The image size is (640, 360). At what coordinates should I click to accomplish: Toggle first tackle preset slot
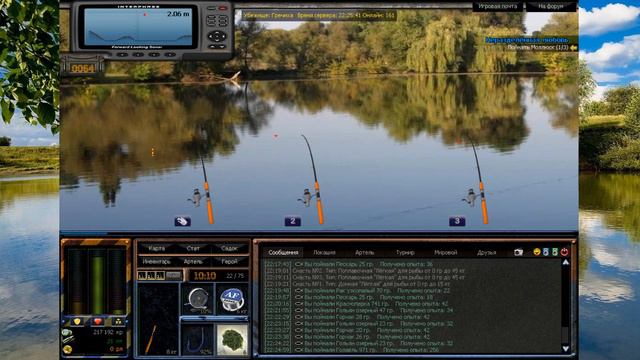coord(142,276)
